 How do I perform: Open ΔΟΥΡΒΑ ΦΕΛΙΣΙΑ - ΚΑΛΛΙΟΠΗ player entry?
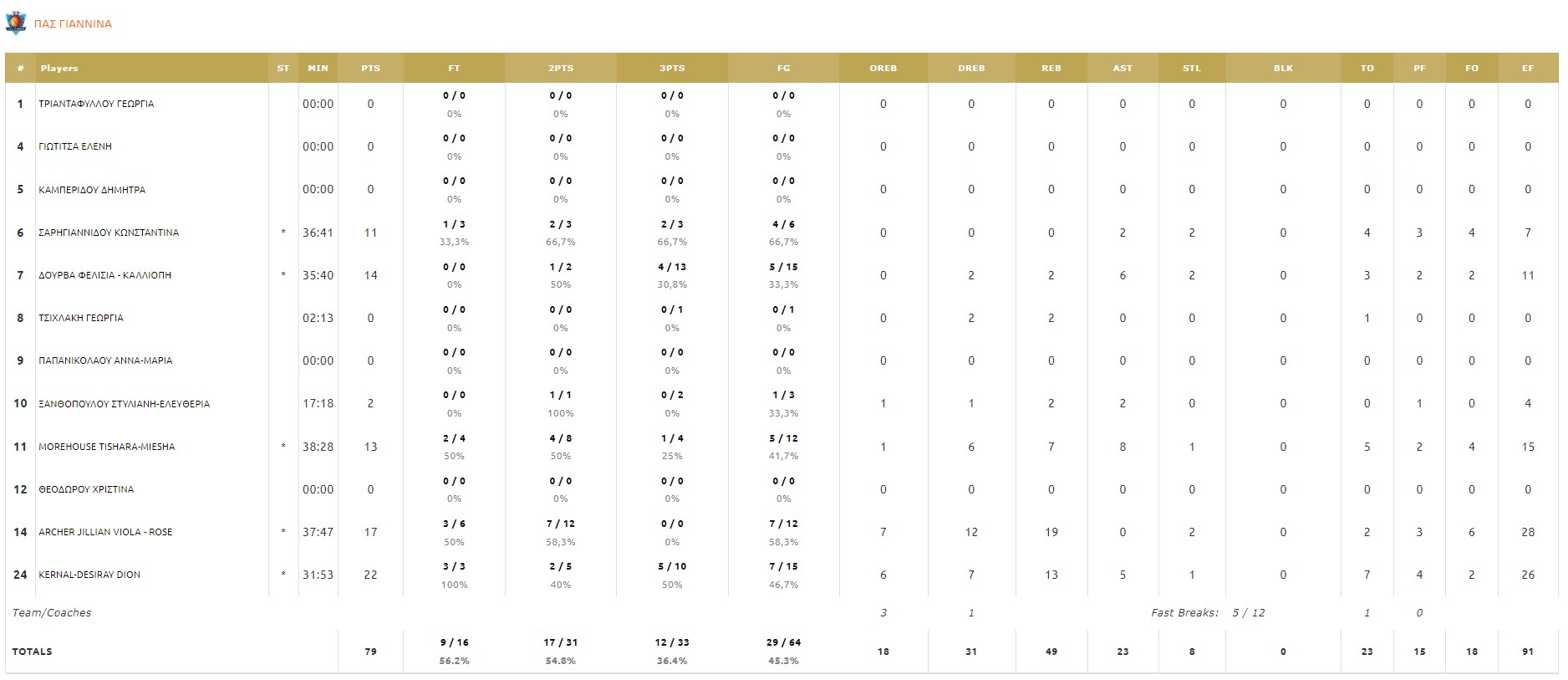(x=104, y=275)
